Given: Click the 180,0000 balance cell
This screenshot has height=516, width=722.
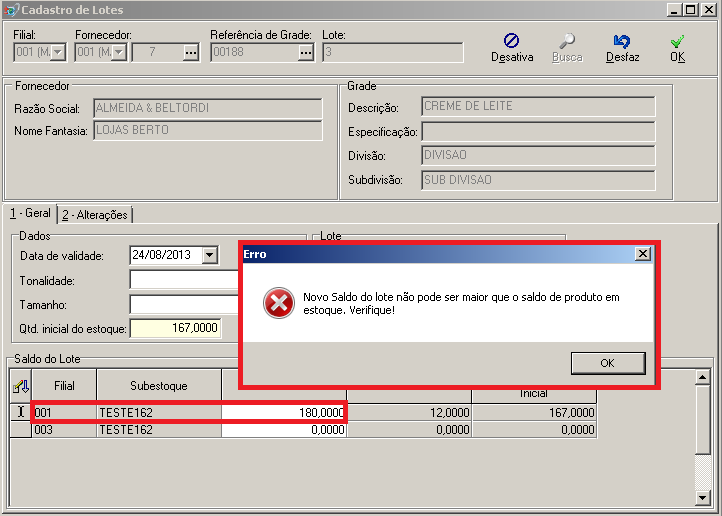Looking at the screenshot, I should (284, 412).
